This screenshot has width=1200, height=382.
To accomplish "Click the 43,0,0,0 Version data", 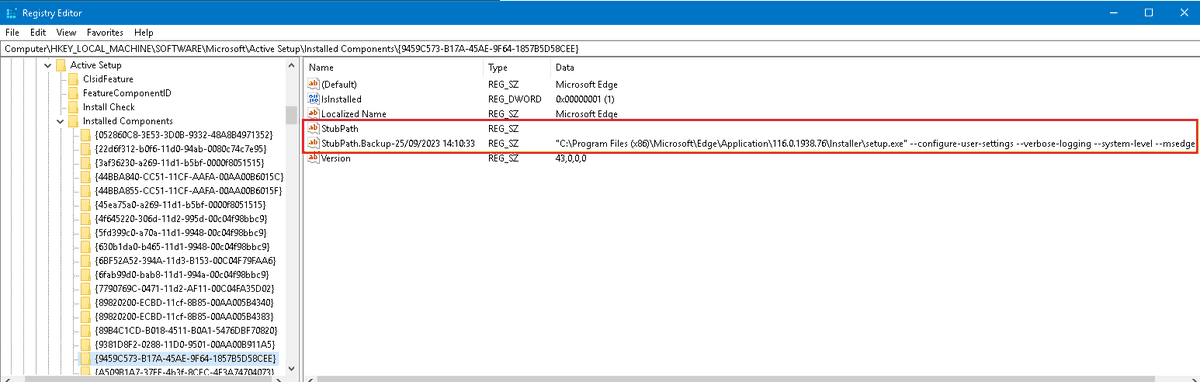I will (571, 158).
